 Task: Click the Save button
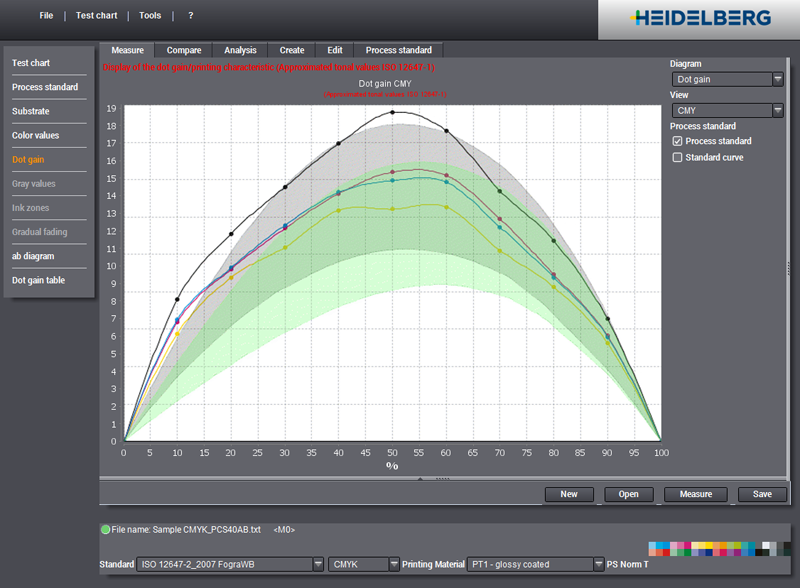point(762,494)
